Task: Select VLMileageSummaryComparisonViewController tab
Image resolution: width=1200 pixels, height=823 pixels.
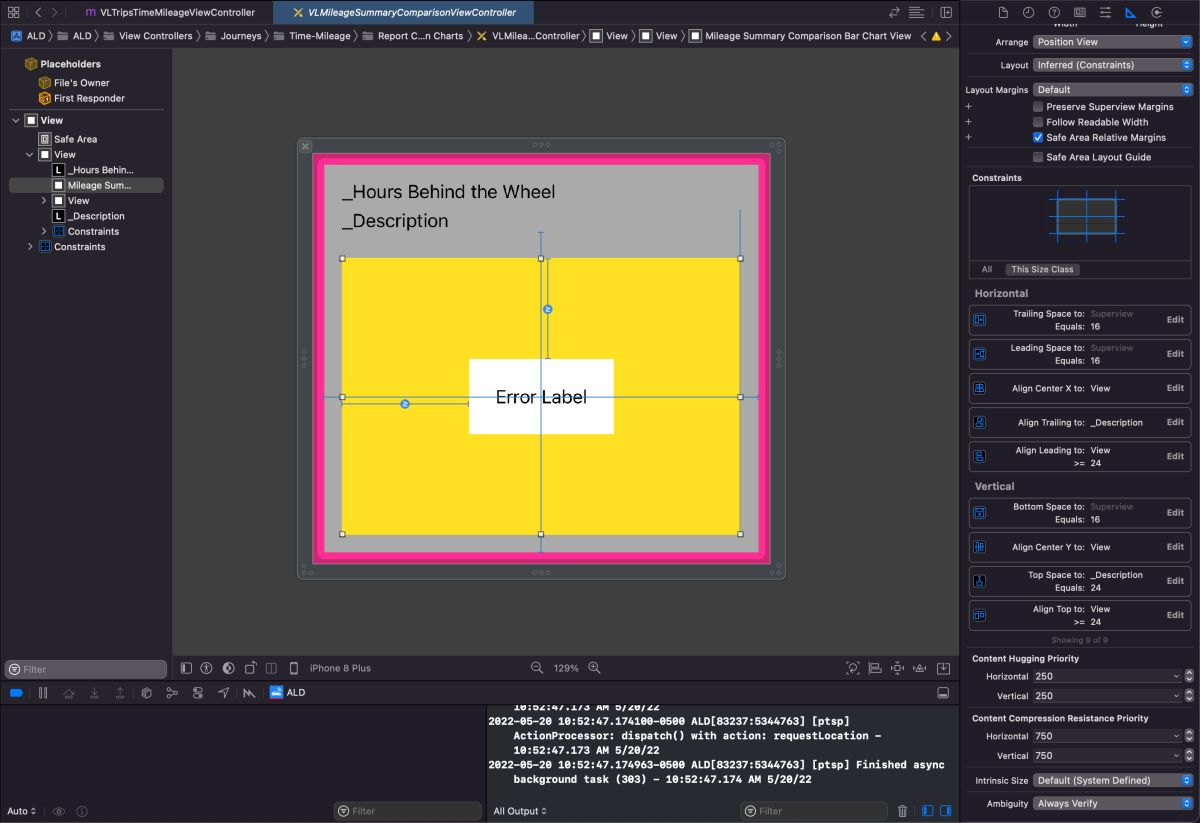Action: tap(404, 12)
